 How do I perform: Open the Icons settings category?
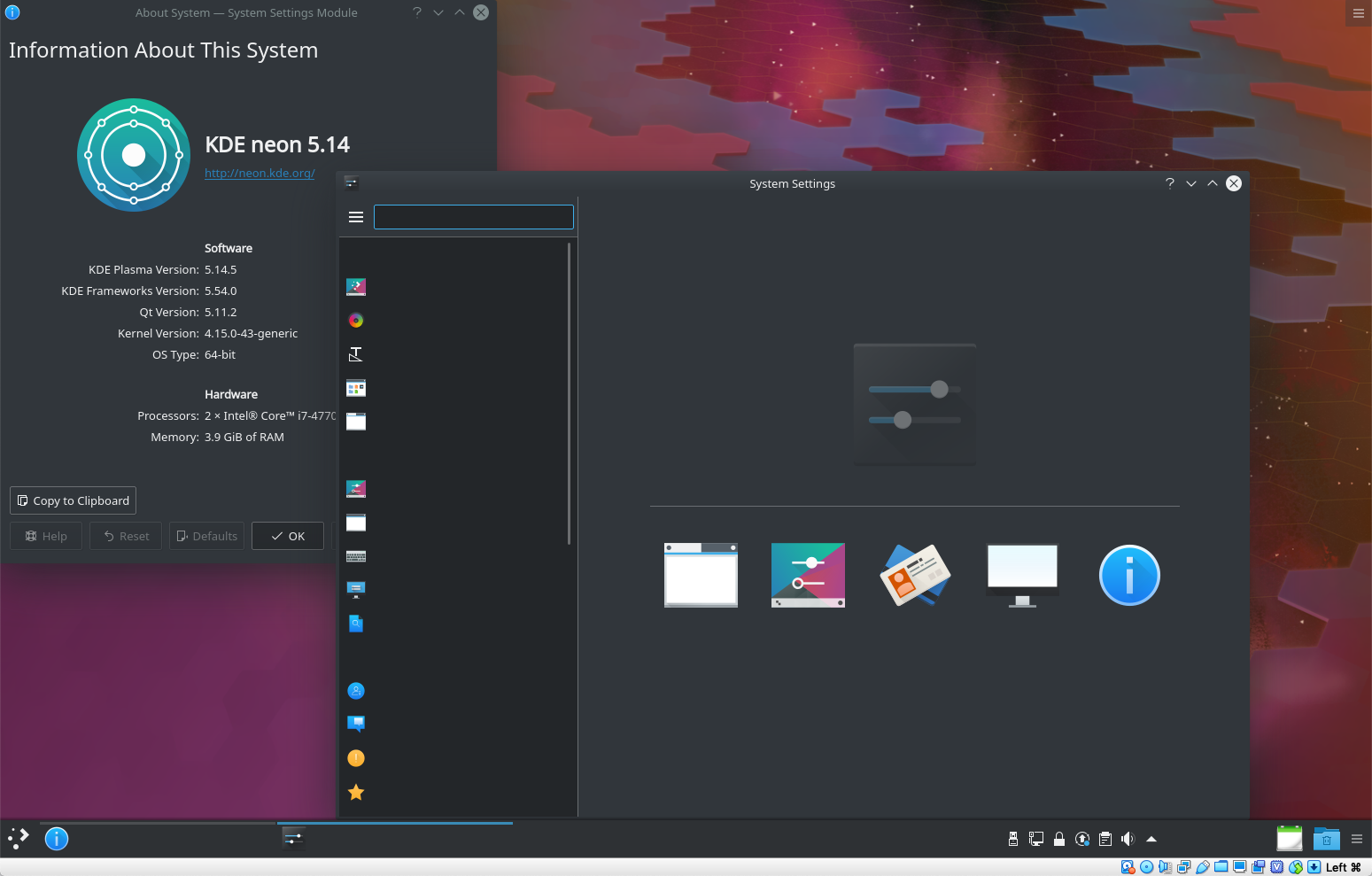[356, 387]
